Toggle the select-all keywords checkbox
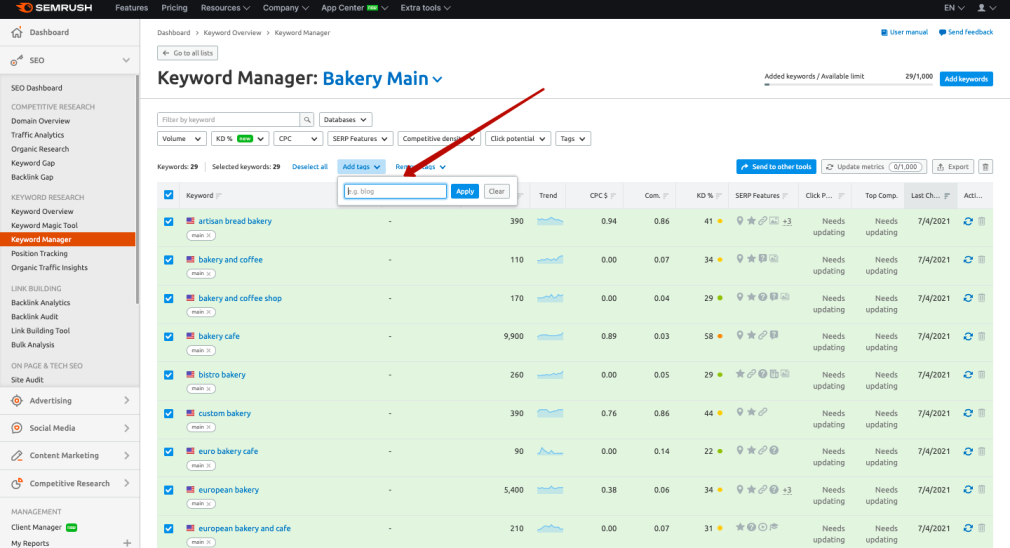1010x548 pixels. pos(168,195)
